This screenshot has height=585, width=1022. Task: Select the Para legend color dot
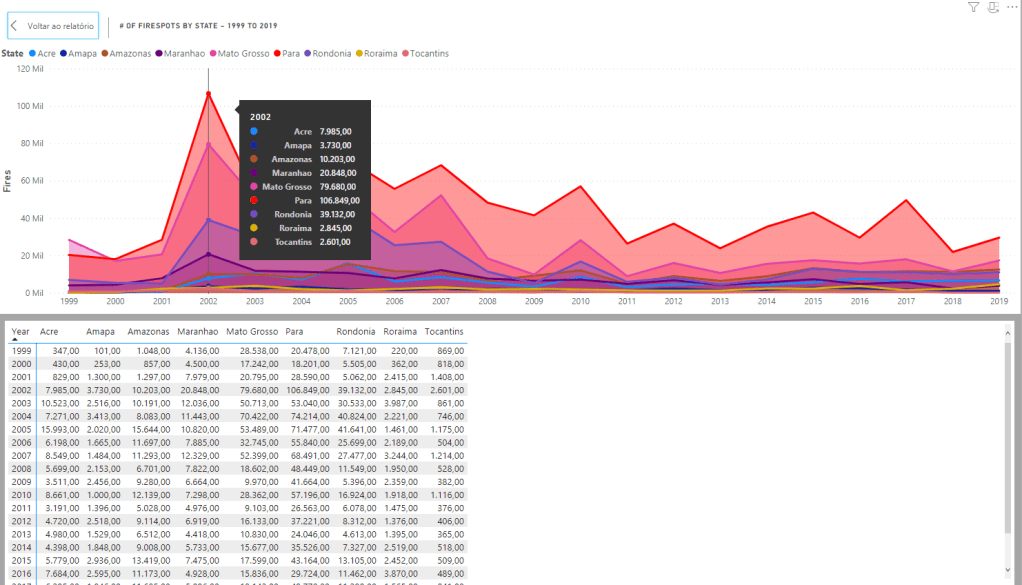pos(280,53)
